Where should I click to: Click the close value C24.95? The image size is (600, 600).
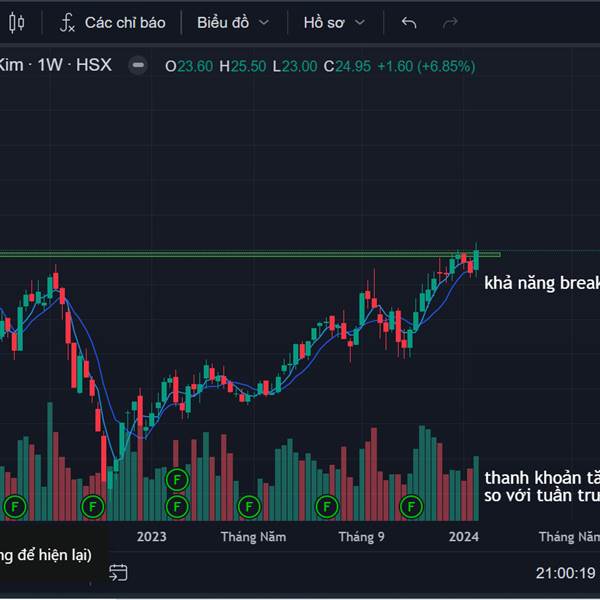point(347,66)
